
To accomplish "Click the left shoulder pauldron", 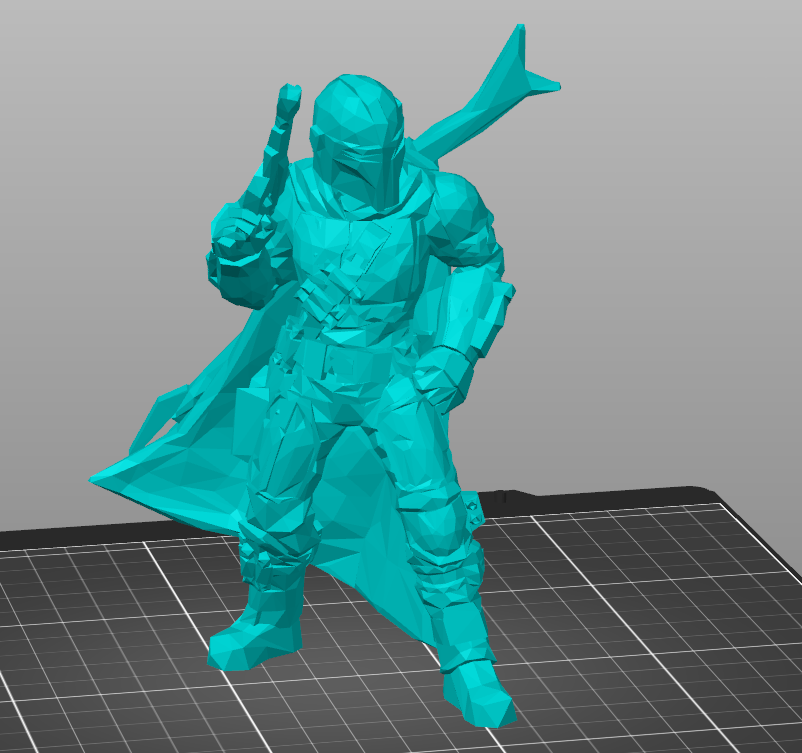I will (x=460, y=200).
